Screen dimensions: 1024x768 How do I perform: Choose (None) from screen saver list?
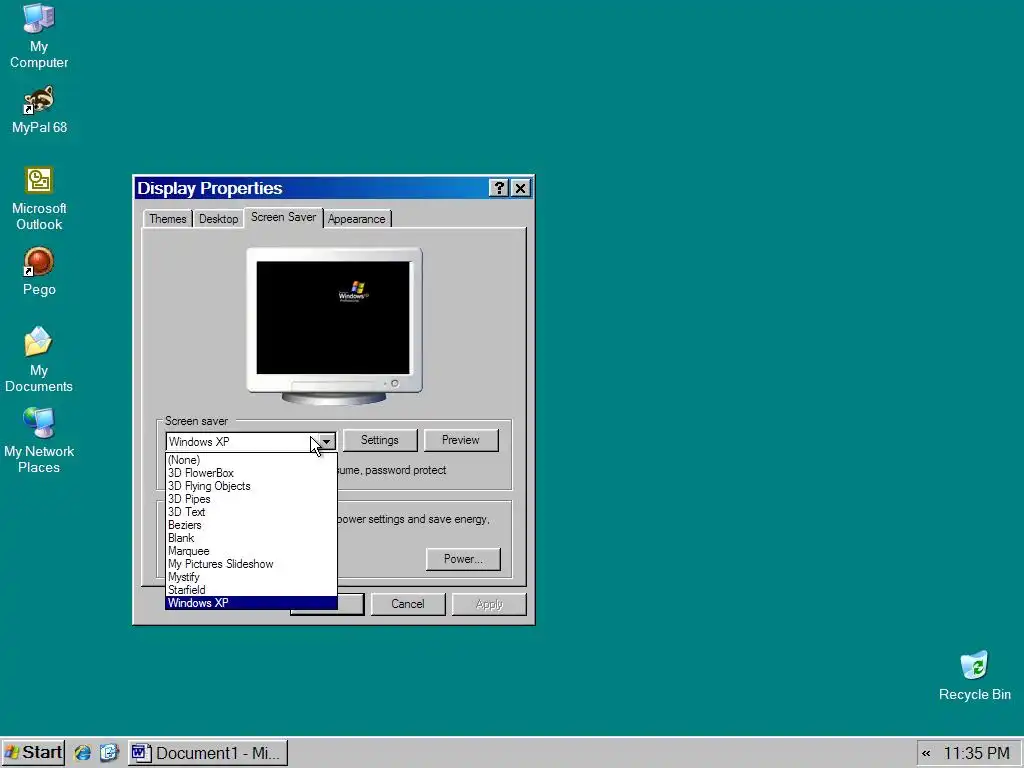tap(251, 460)
